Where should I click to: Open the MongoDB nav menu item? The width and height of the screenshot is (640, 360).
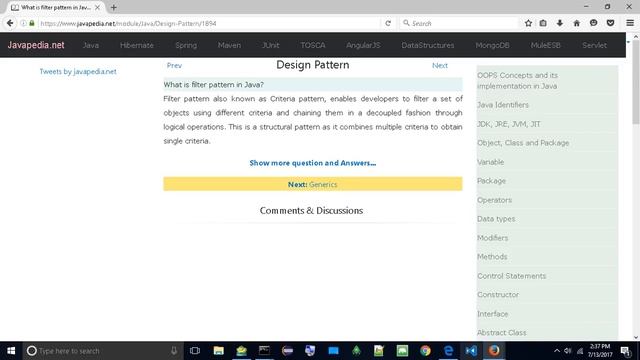tap(492, 45)
